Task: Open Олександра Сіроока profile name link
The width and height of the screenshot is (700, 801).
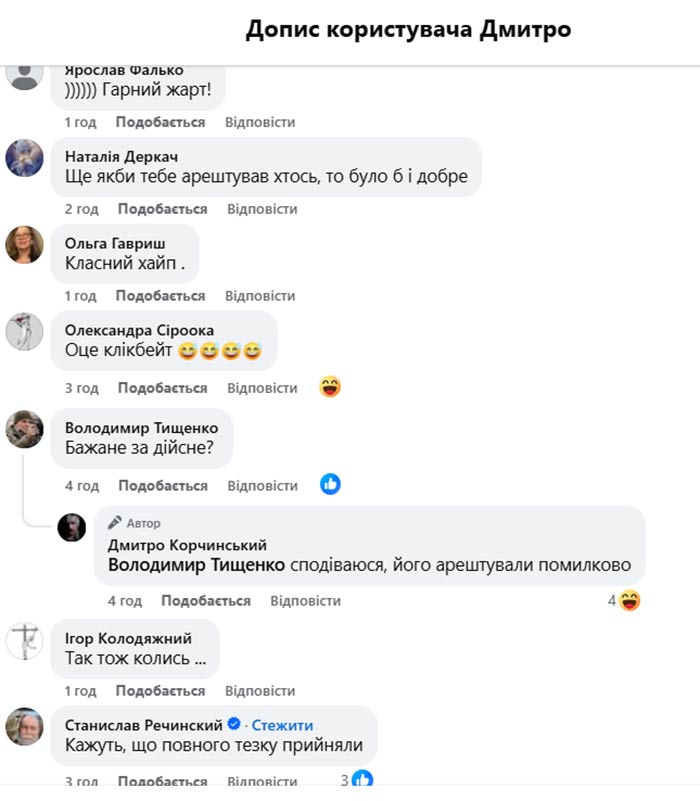Action: pos(139,331)
